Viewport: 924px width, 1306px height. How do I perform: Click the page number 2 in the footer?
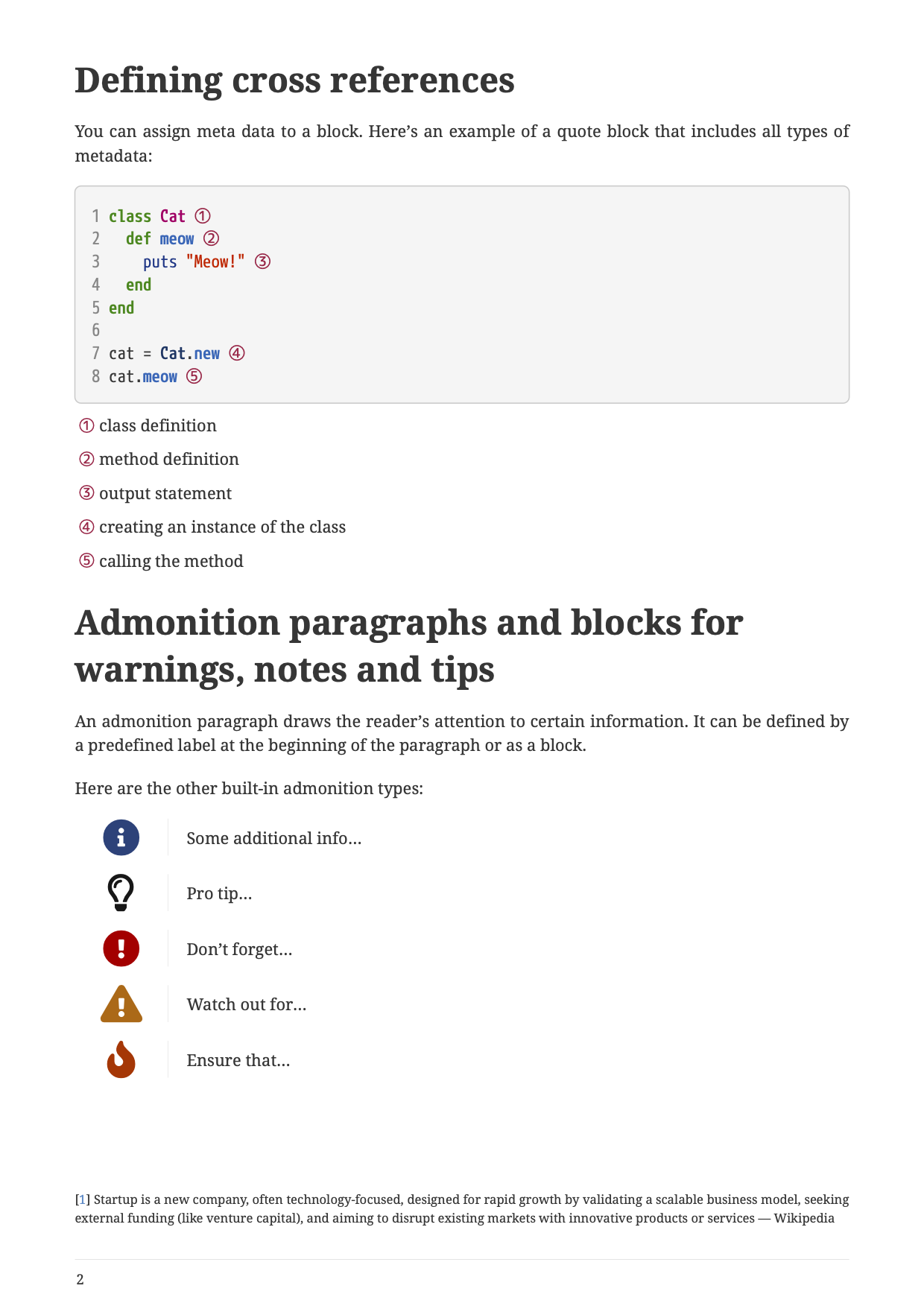(x=80, y=1280)
